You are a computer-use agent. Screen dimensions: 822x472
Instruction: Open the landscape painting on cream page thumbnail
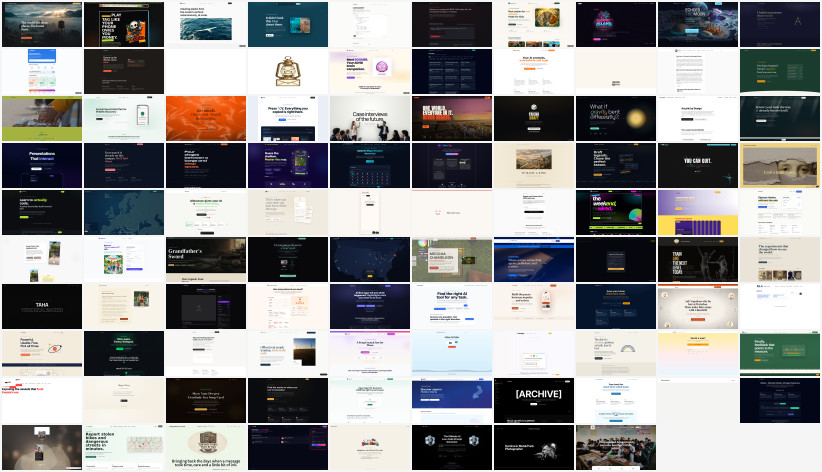pyautogui.click(x=534, y=166)
